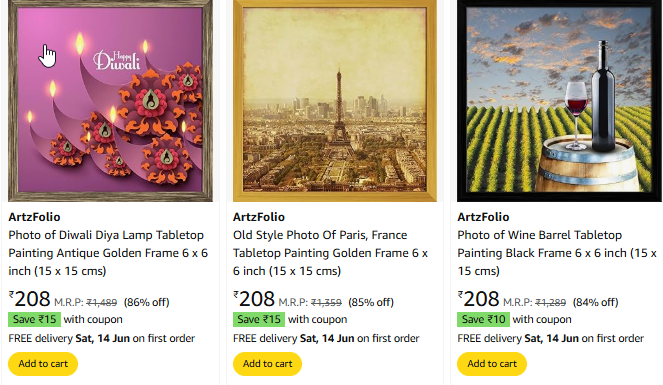This screenshot has width=663, height=385.
Task: Apply Save ₹10 coupon on Wine Barrel painting
Action: point(483,319)
